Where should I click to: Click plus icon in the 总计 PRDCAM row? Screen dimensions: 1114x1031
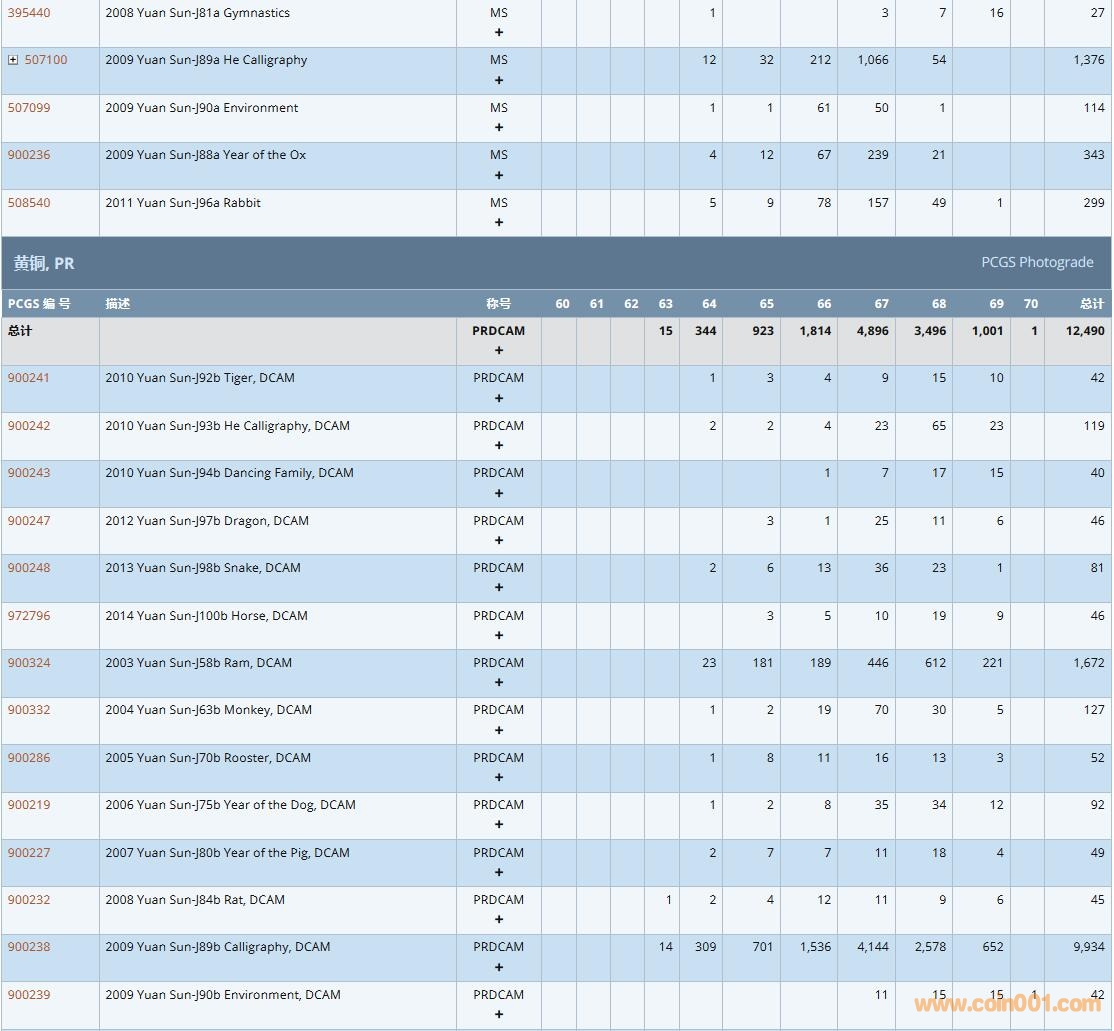pyautogui.click(x=499, y=350)
